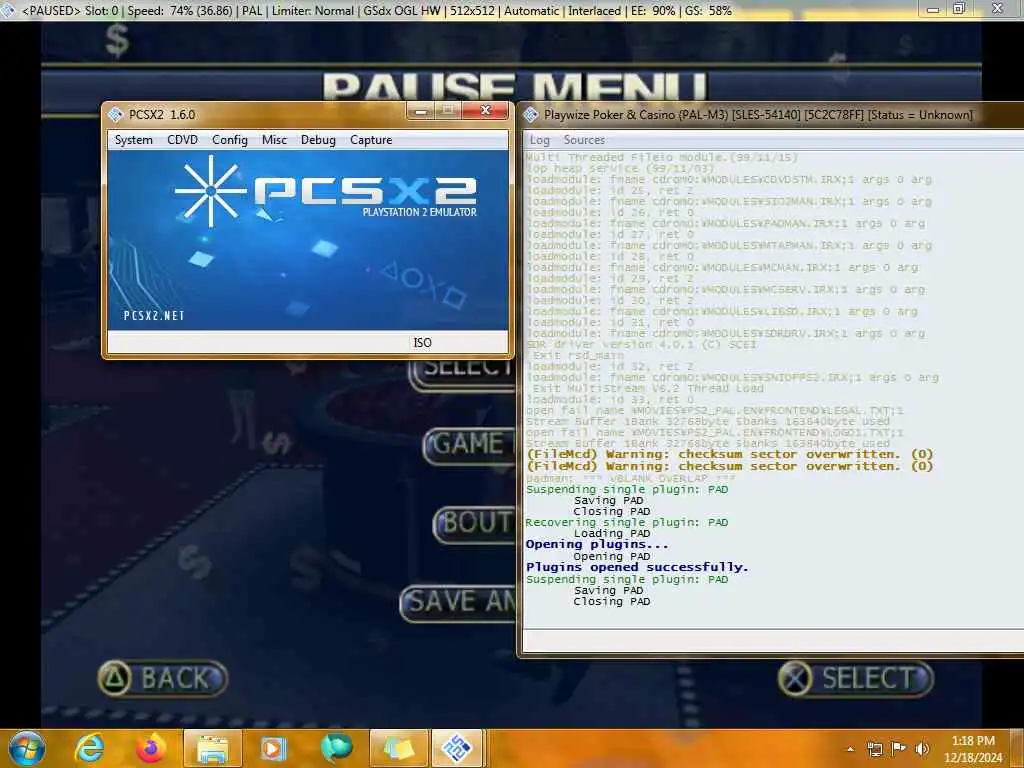Click the sticky notes taskbar icon
The height and width of the screenshot is (768, 1024).
398,748
